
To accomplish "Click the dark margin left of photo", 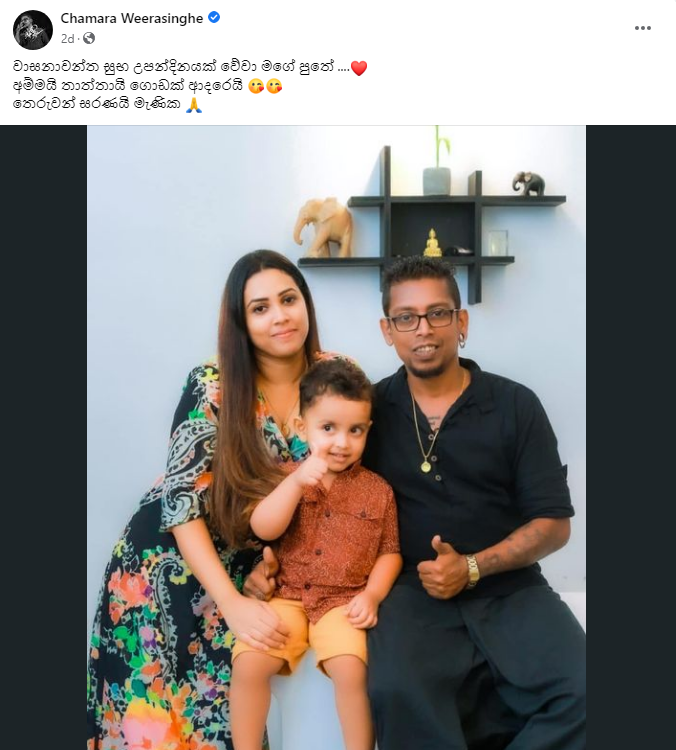I will 44,438.
